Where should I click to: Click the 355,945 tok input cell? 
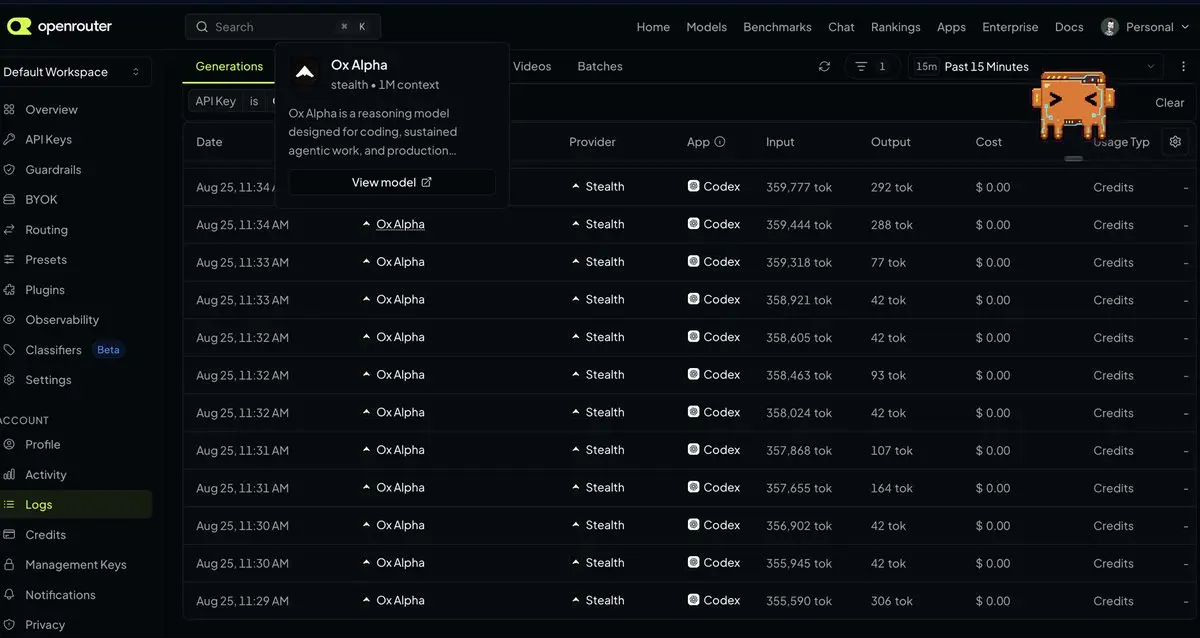pyautogui.click(x=799, y=563)
